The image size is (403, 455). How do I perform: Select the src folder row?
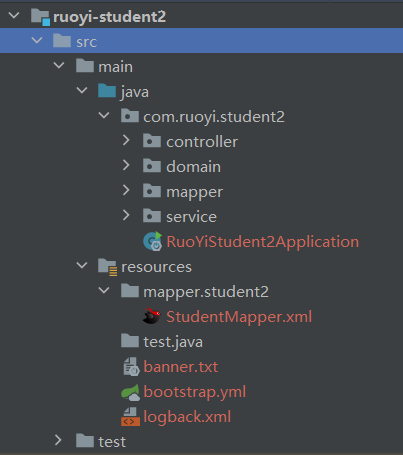201,41
